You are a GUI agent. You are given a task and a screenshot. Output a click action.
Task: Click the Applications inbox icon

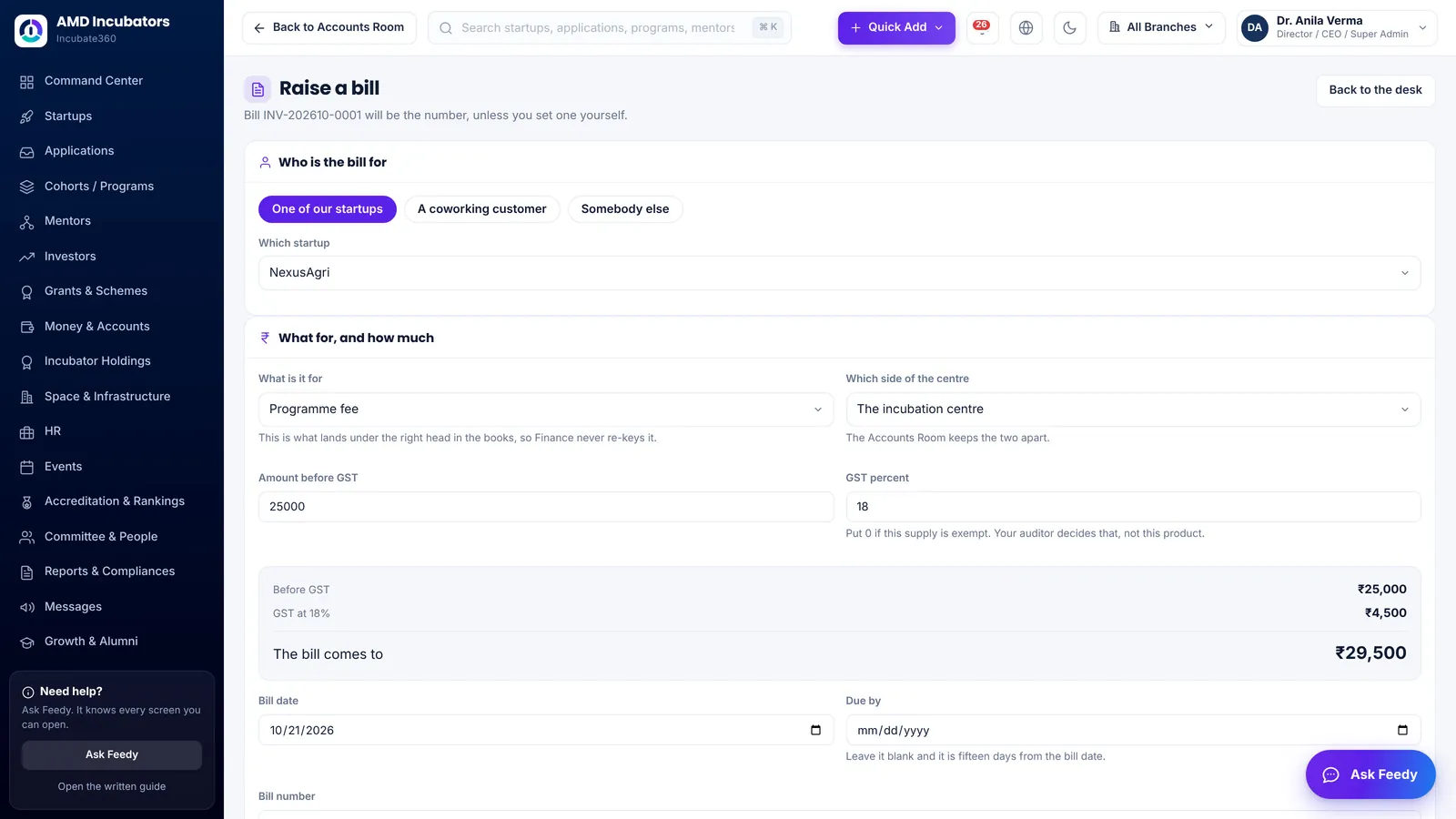pos(27,152)
